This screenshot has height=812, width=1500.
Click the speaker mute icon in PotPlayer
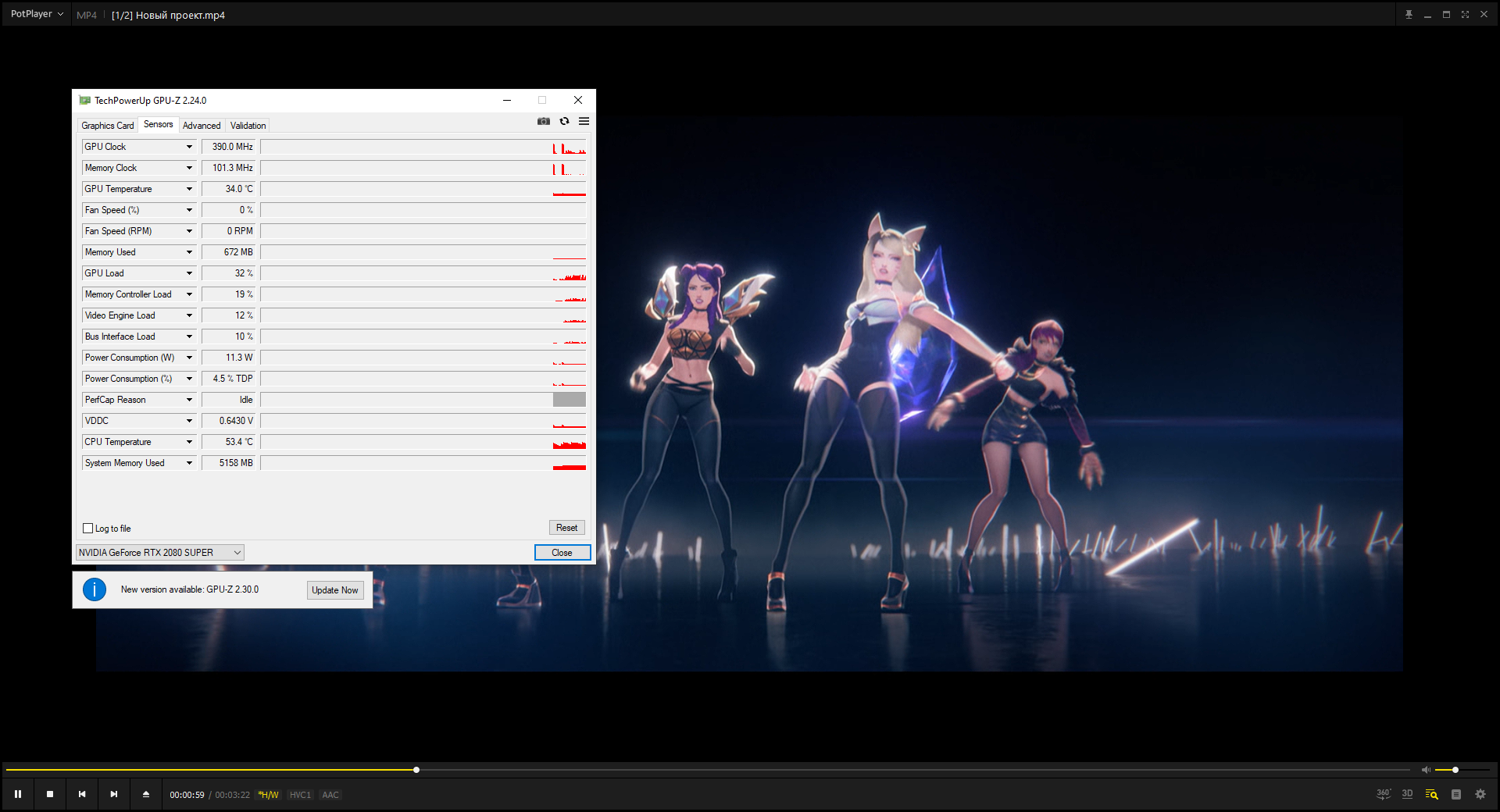[x=1426, y=770]
